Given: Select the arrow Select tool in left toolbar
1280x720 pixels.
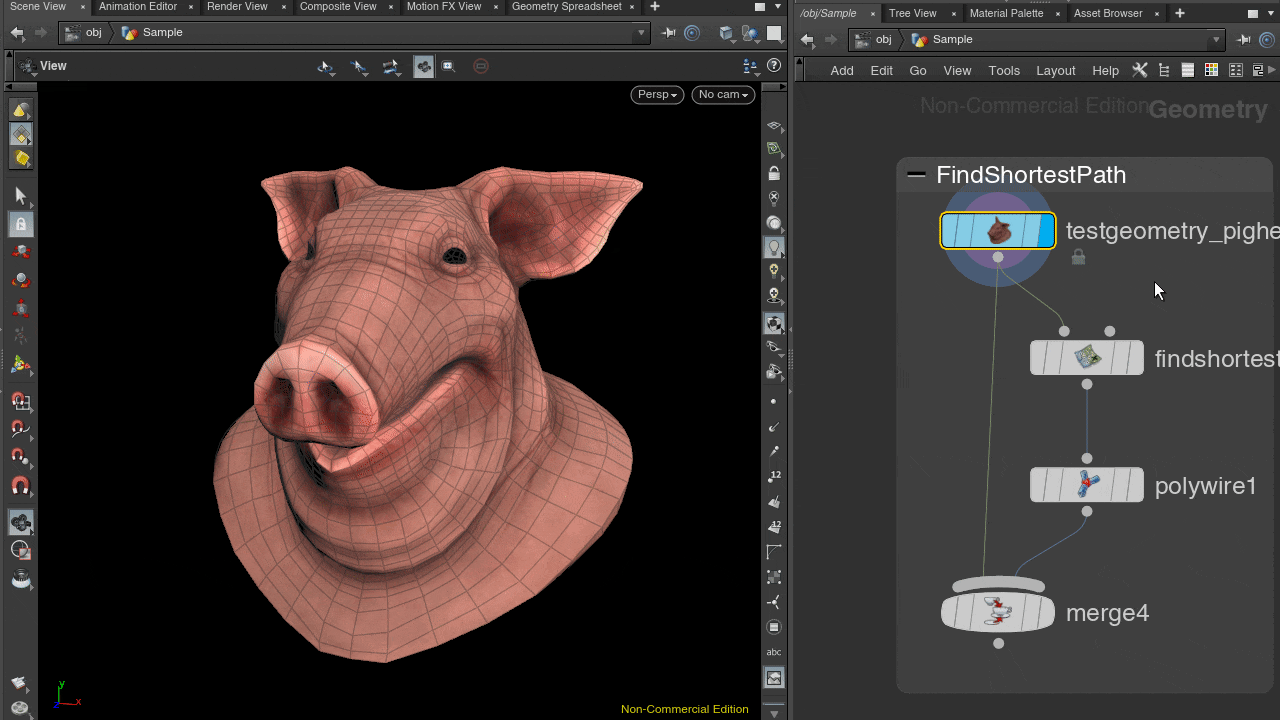Looking at the screenshot, I should tap(21, 196).
